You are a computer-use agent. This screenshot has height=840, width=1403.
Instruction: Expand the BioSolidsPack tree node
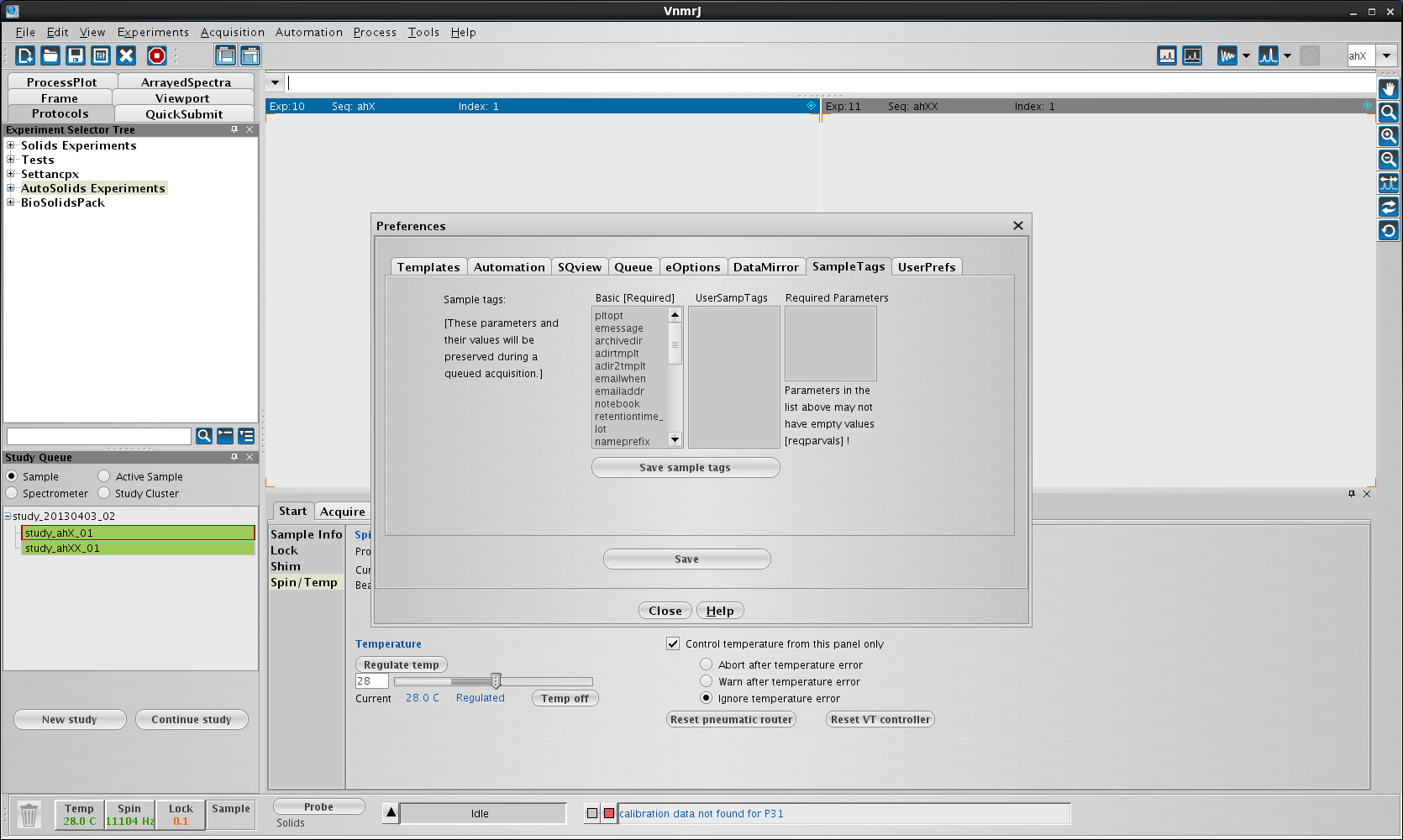[11, 202]
